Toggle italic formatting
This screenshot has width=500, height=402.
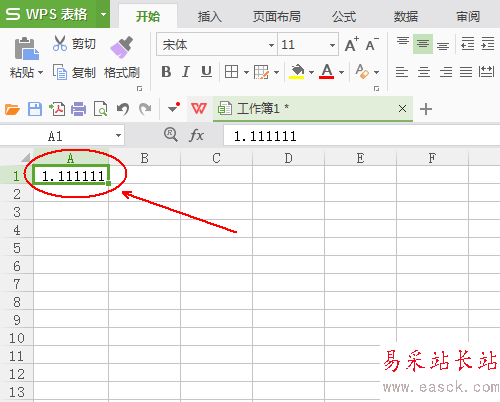pos(186,72)
